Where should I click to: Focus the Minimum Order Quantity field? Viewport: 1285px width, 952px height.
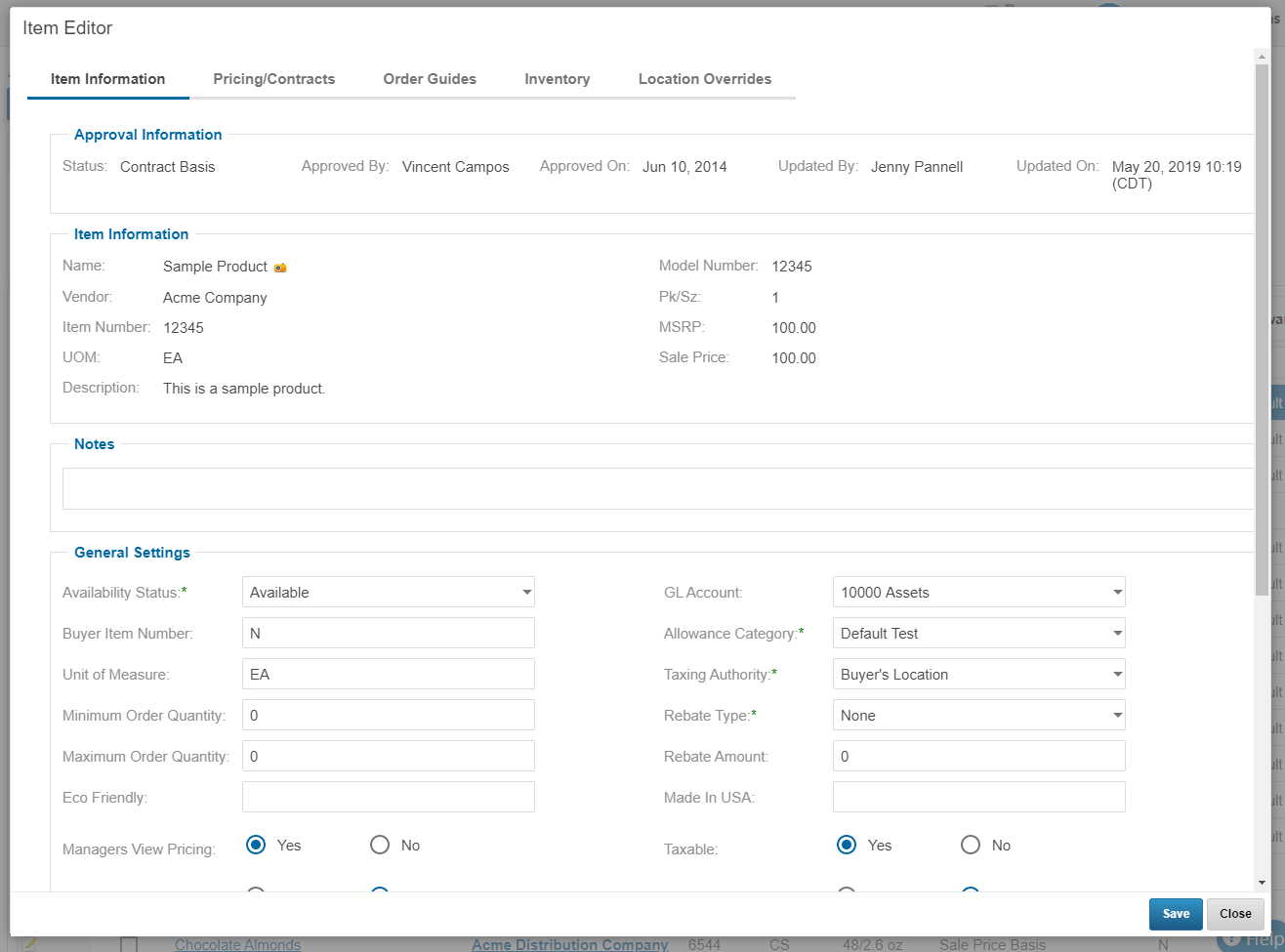point(388,716)
